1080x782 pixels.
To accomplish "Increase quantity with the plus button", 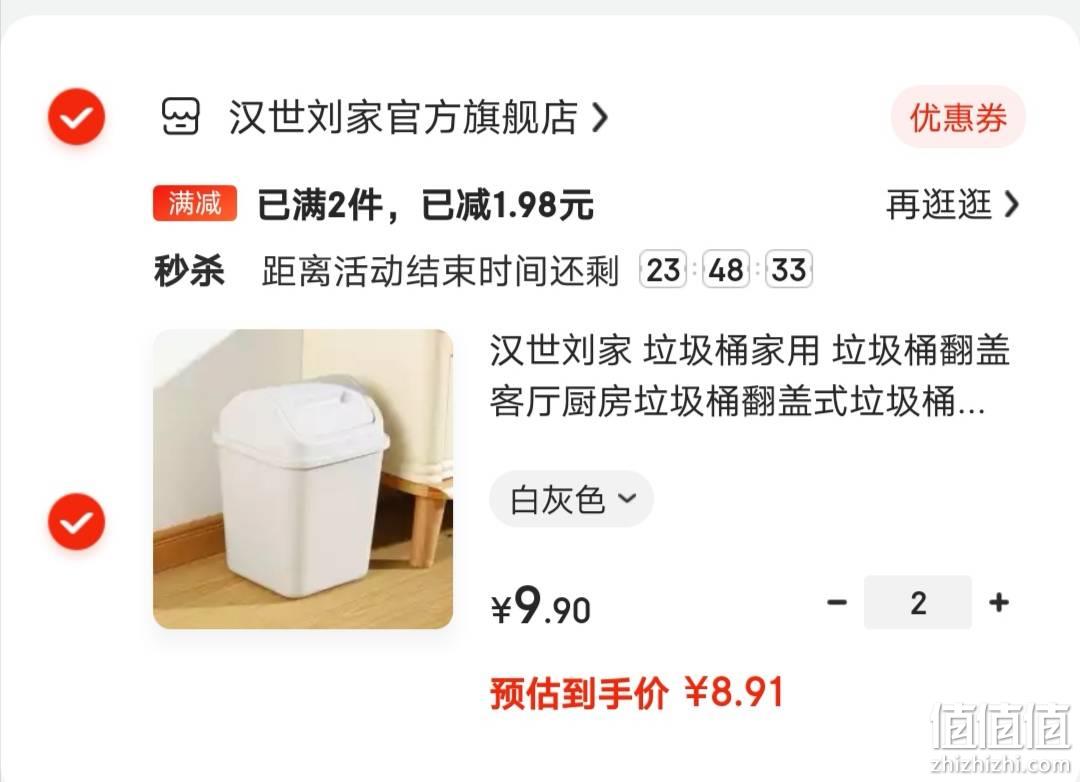I will 999,603.
